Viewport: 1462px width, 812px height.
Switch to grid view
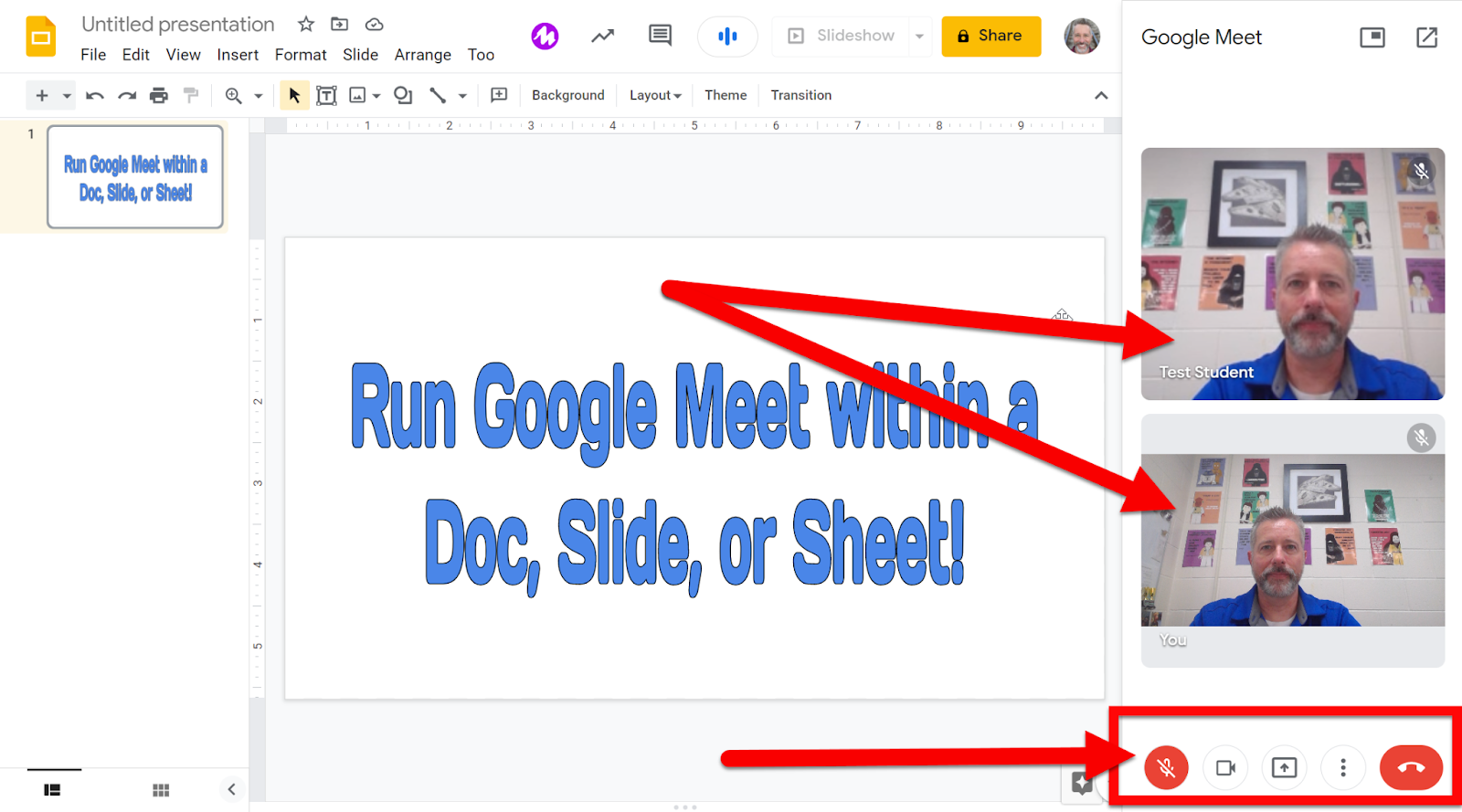click(161, 789)
